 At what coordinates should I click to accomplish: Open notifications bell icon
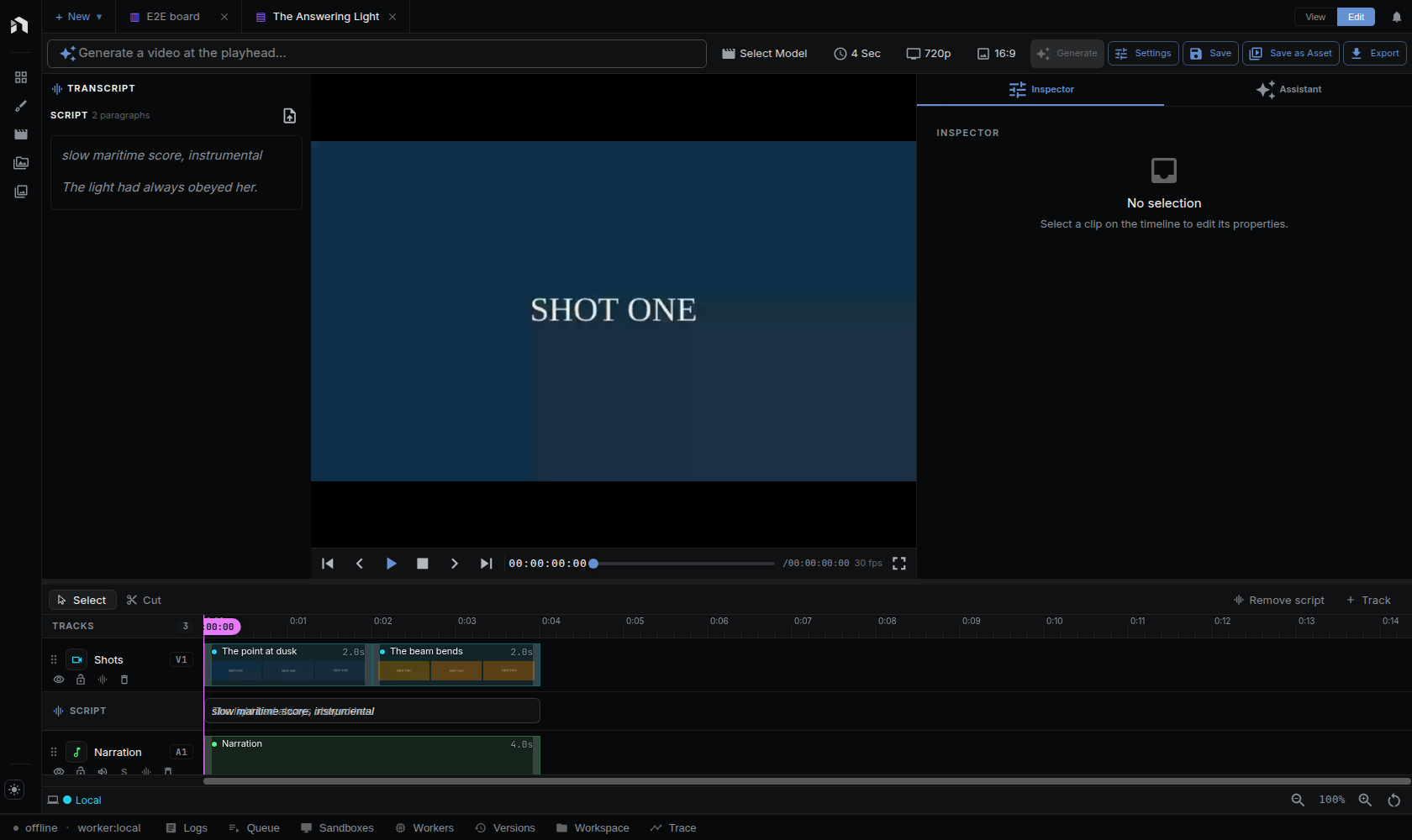pos(1397,17)
